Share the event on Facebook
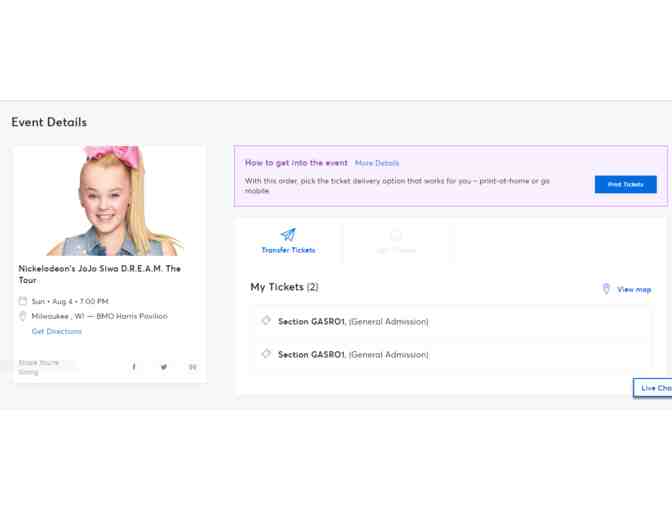The image size is (672, 510). click(x=134, y=367)
